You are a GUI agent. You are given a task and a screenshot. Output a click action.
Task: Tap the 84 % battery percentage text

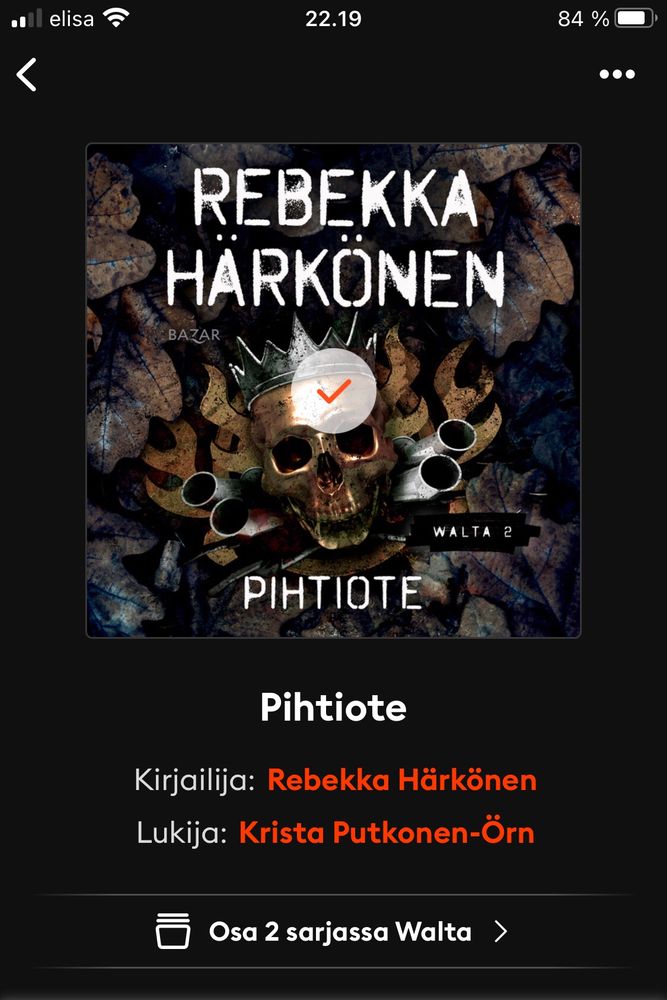click(x=583, y=18)
